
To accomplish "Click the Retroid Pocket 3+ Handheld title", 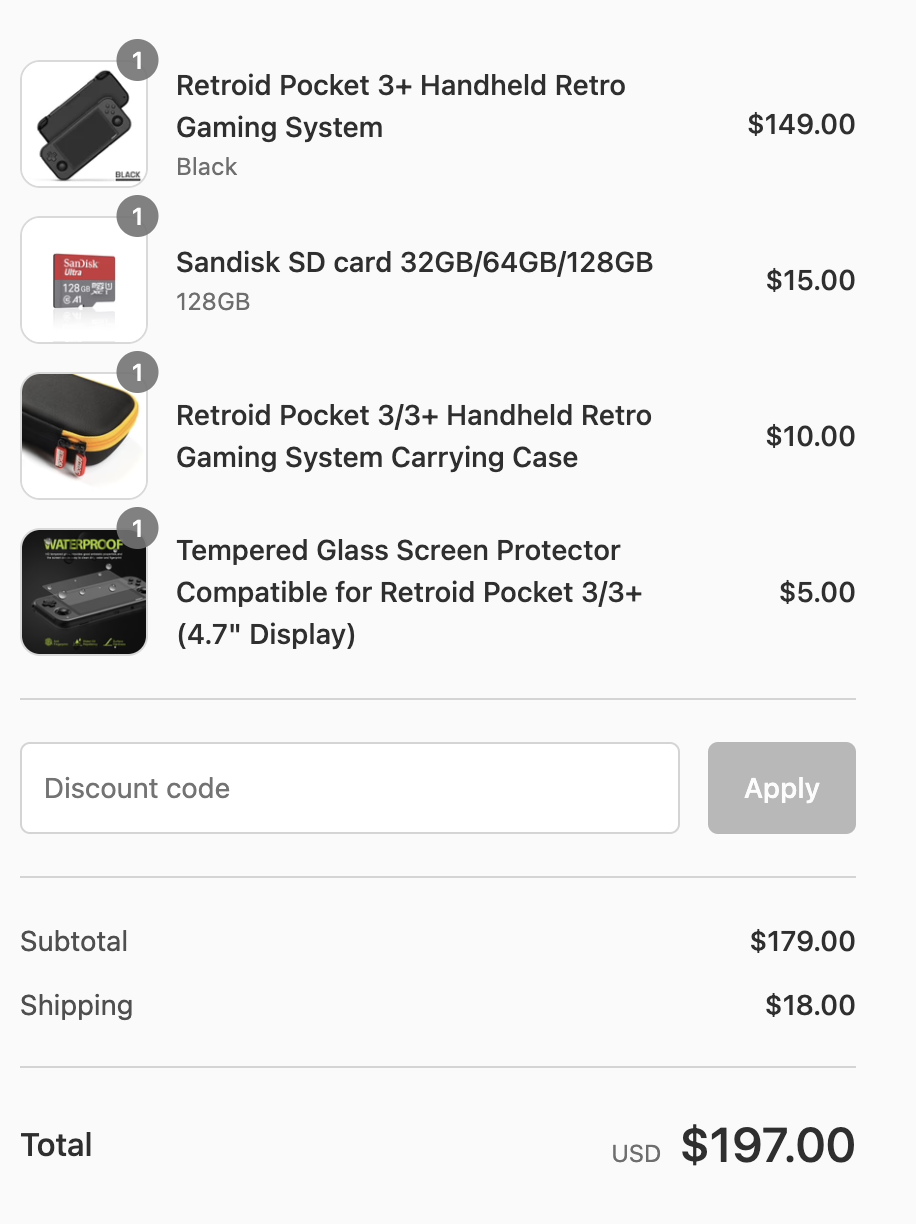I will pos(400,106).
